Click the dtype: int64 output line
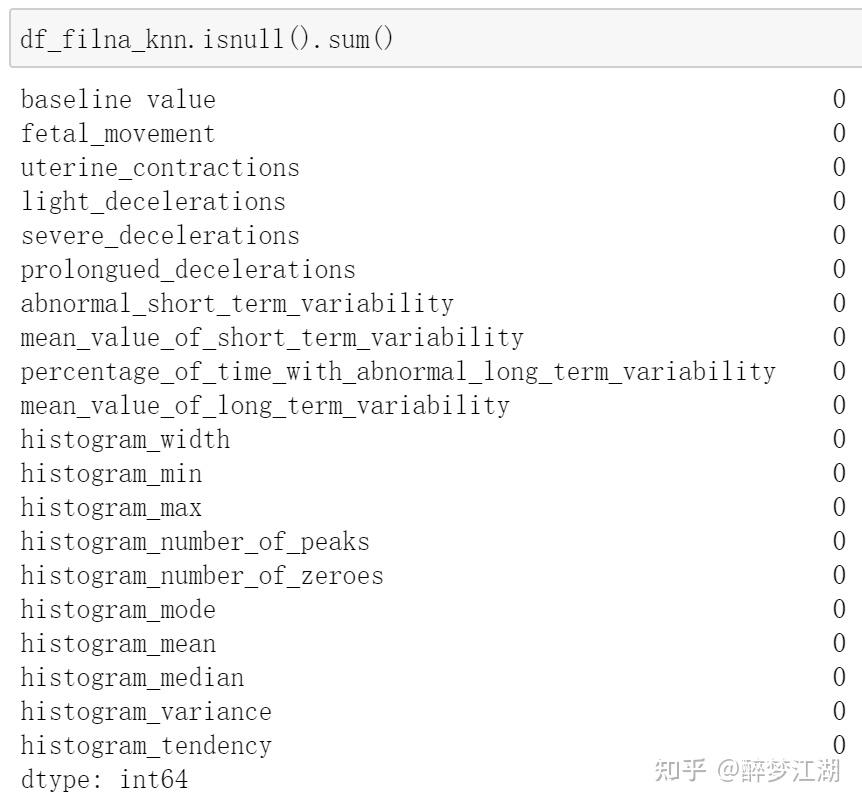The height and width of the screenshot is (805, 862). pyautogui.click(x=104, y=780)
